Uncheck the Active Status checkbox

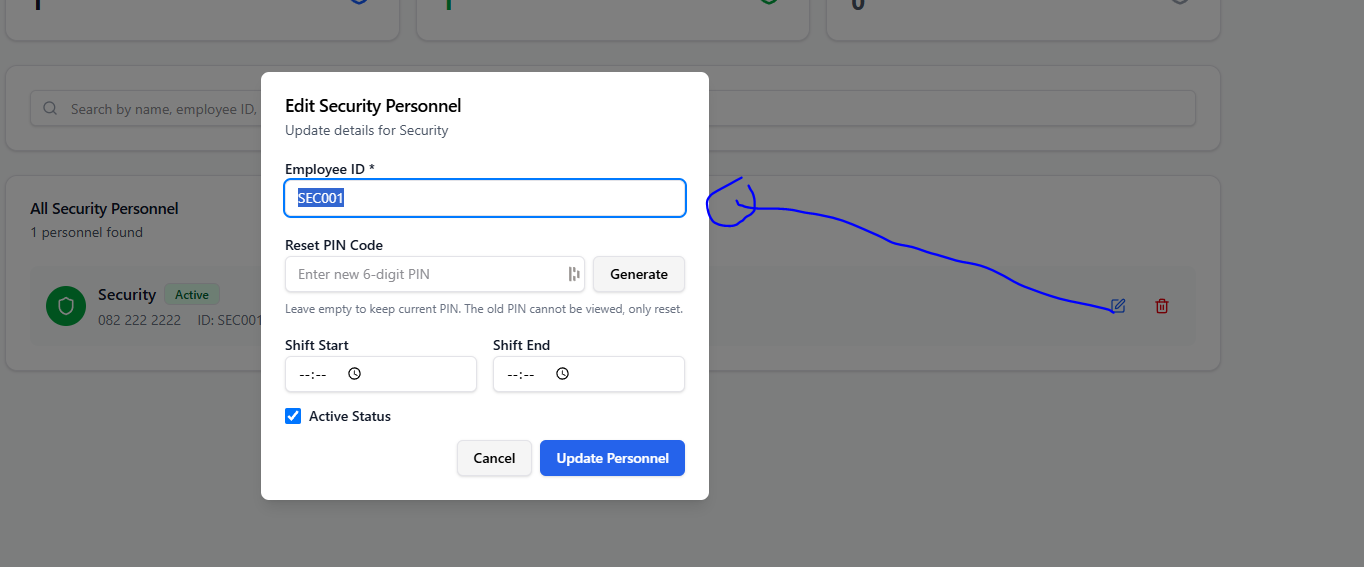pos(293,416)
